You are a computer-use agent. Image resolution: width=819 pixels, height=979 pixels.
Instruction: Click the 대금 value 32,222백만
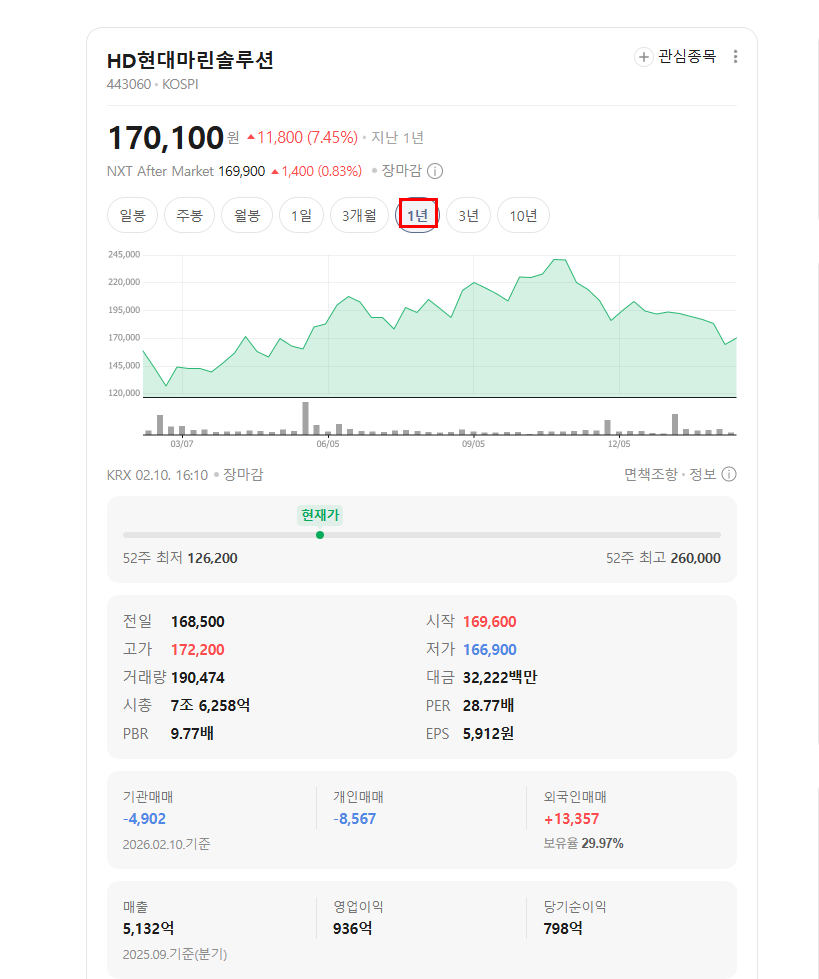[499, 677]
